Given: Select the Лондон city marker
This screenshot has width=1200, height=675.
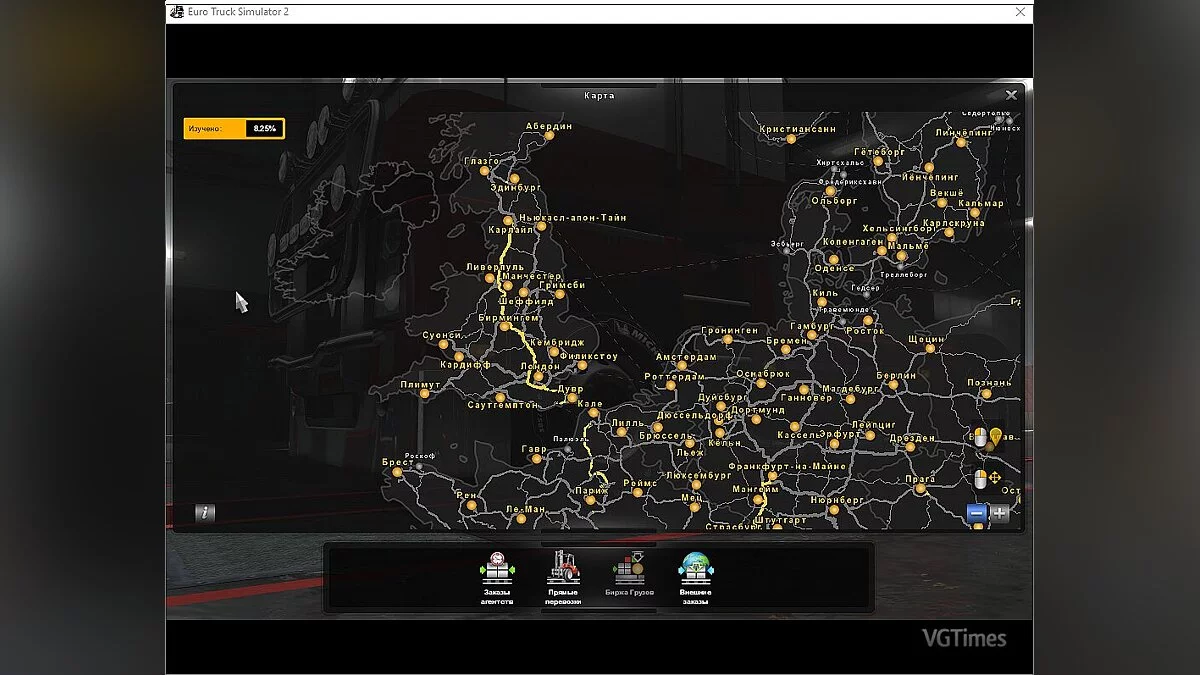Looking at the screenshot, I should pos(538,376).
